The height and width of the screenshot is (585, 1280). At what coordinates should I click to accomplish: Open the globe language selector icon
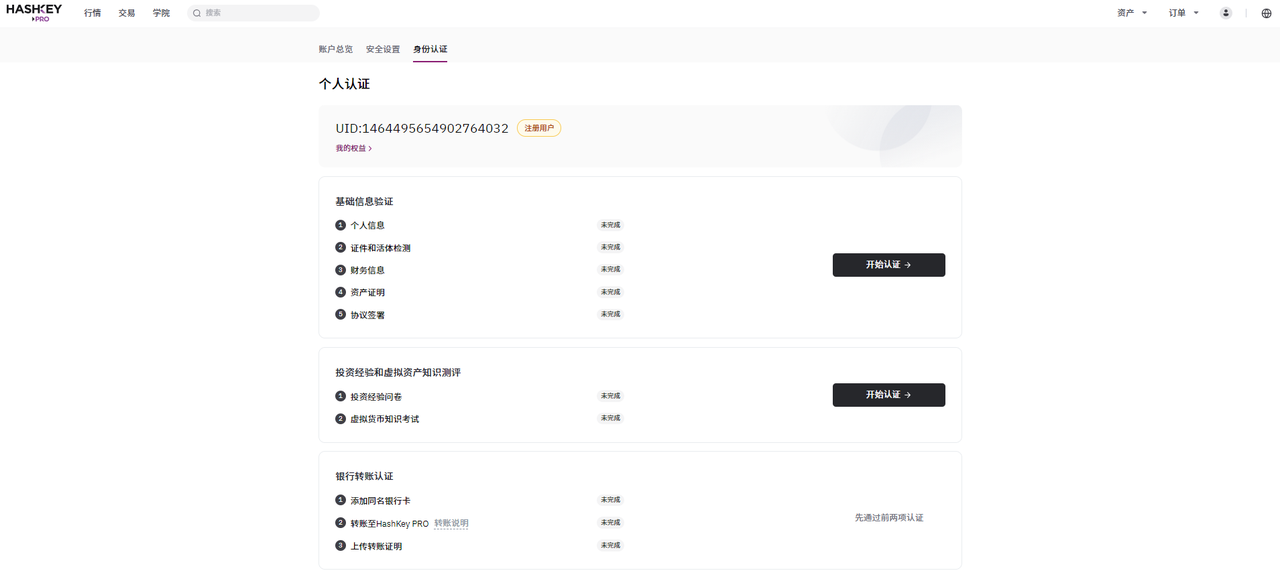(x=1266, y=13)
